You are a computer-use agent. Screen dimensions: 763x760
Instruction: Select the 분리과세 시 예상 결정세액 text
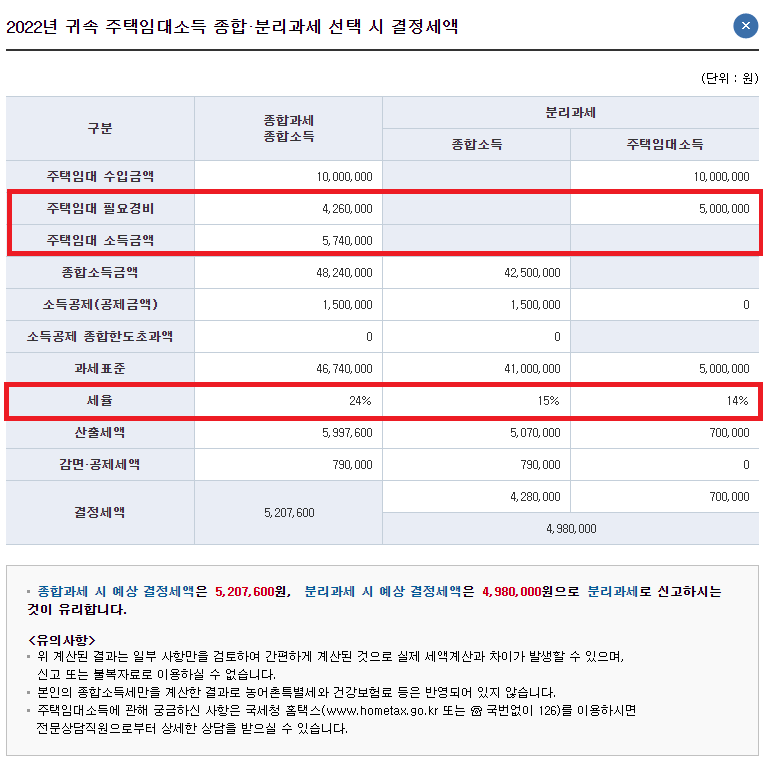382,592
